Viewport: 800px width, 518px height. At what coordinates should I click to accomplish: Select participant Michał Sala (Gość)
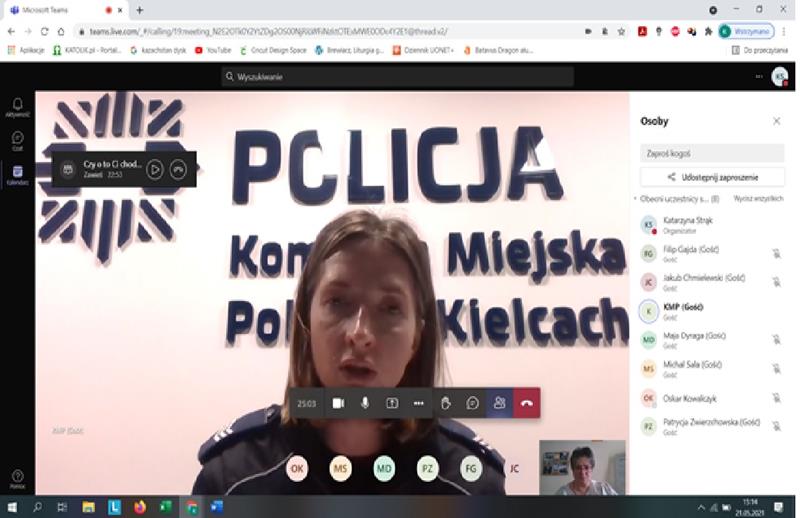[x=712, y=368]
